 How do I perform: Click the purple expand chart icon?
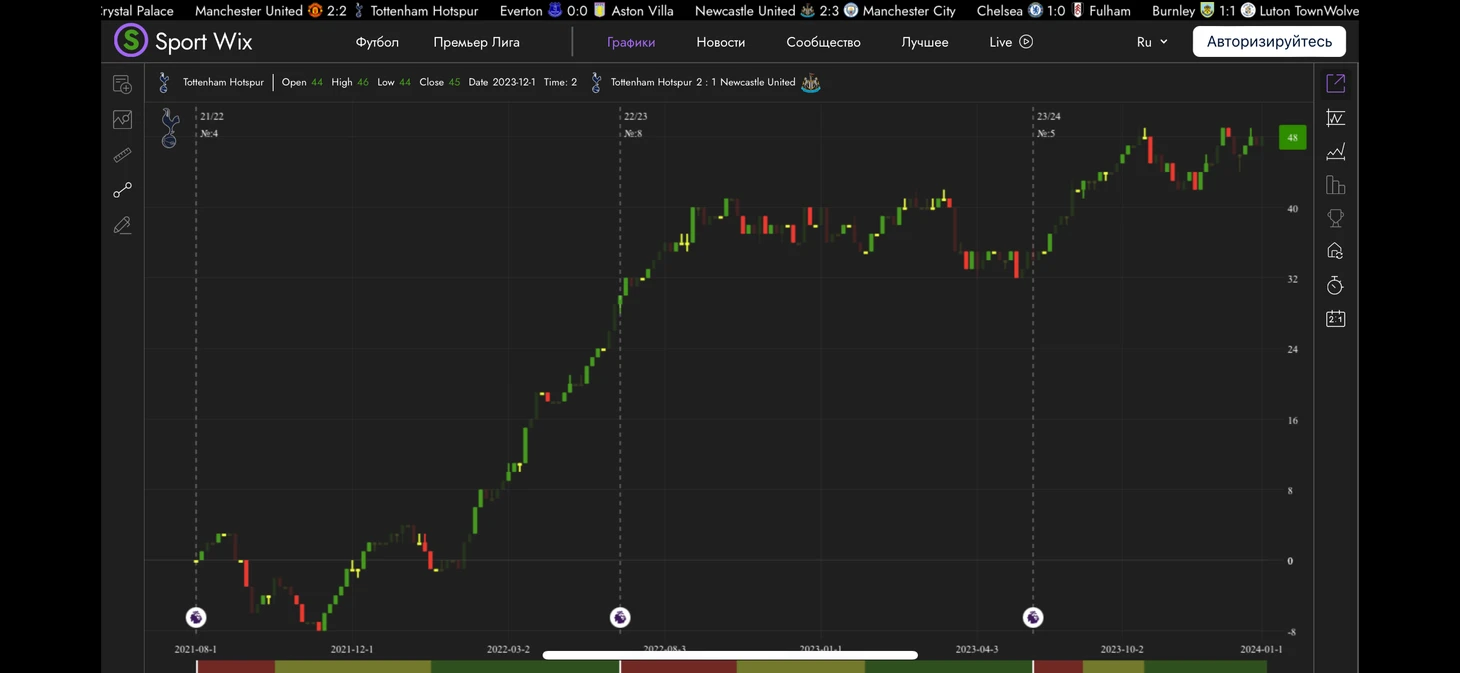(x=1335, y=84)
